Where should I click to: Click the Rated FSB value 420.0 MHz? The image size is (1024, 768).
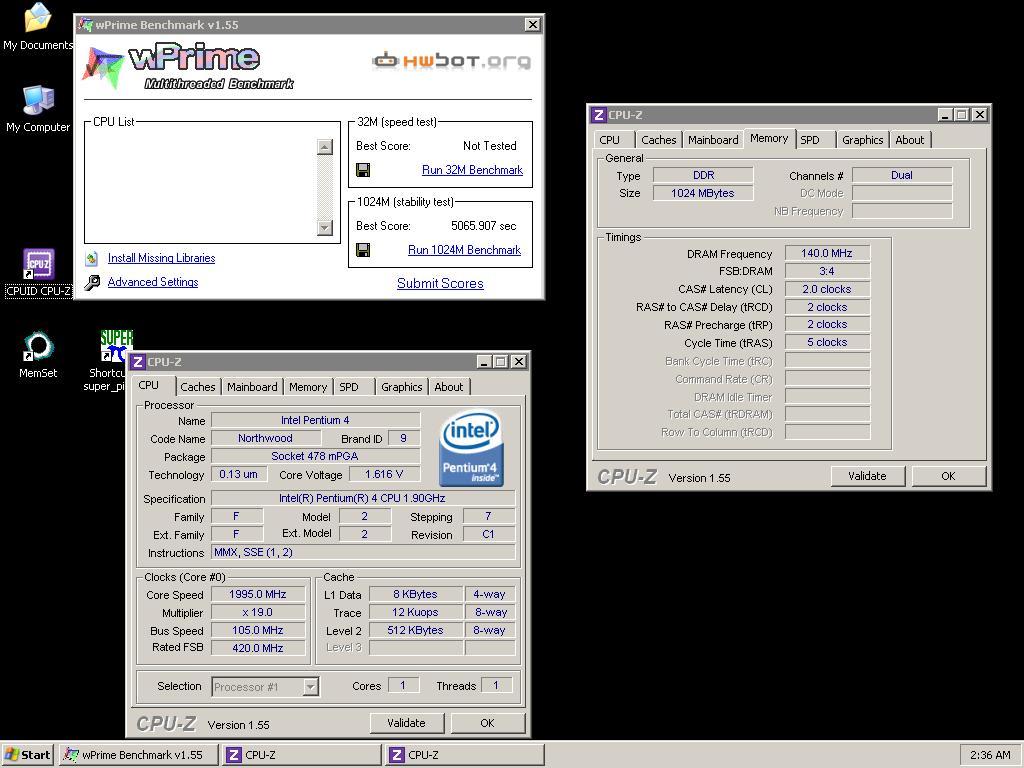pyautogui.click(x=258, y=648)
